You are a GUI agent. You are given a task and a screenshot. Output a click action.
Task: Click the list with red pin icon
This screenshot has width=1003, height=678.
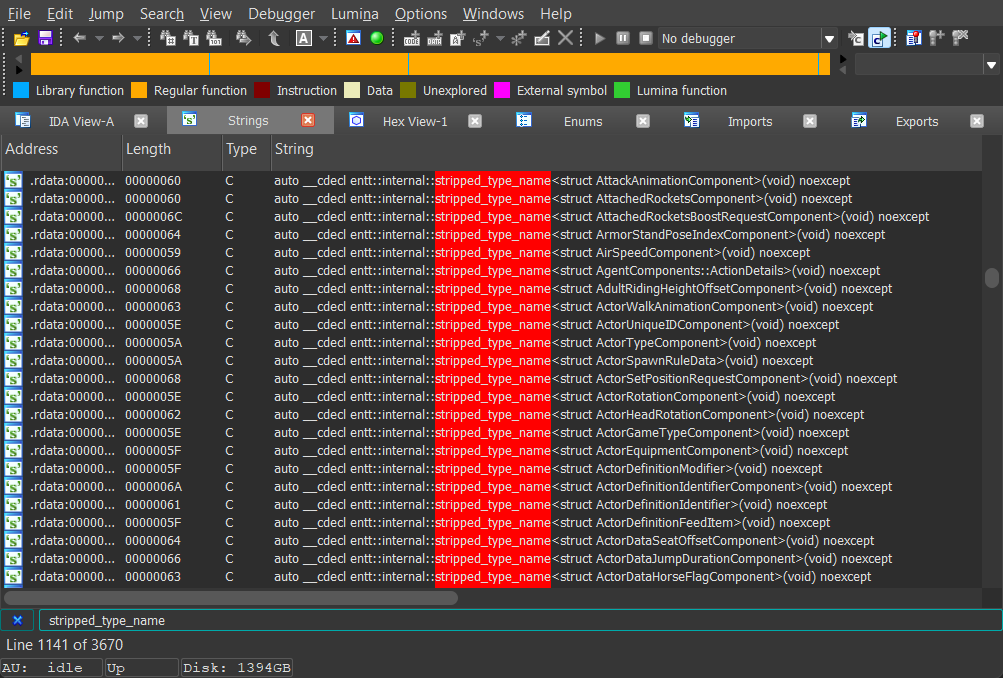(x=914, y=38)
